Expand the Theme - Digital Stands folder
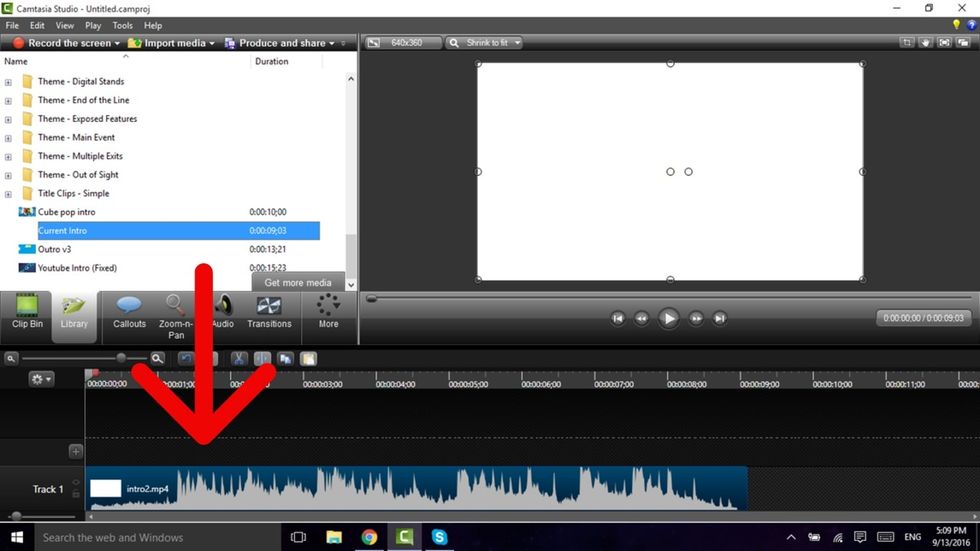980x551 pixels. pos(9,82)
